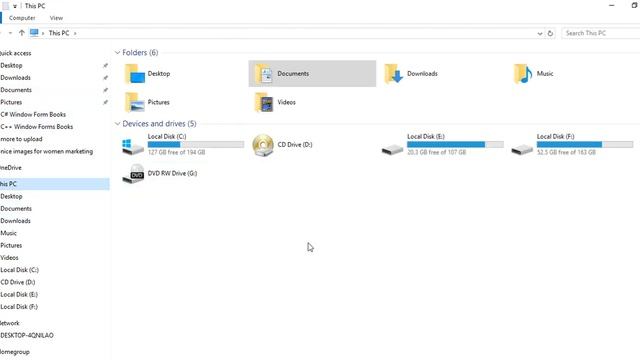This screenshot has width=640, height=360.
Task: Select the CD Drive (D:) disc icon
Action: pyautogui.click(x=263, y=145)
